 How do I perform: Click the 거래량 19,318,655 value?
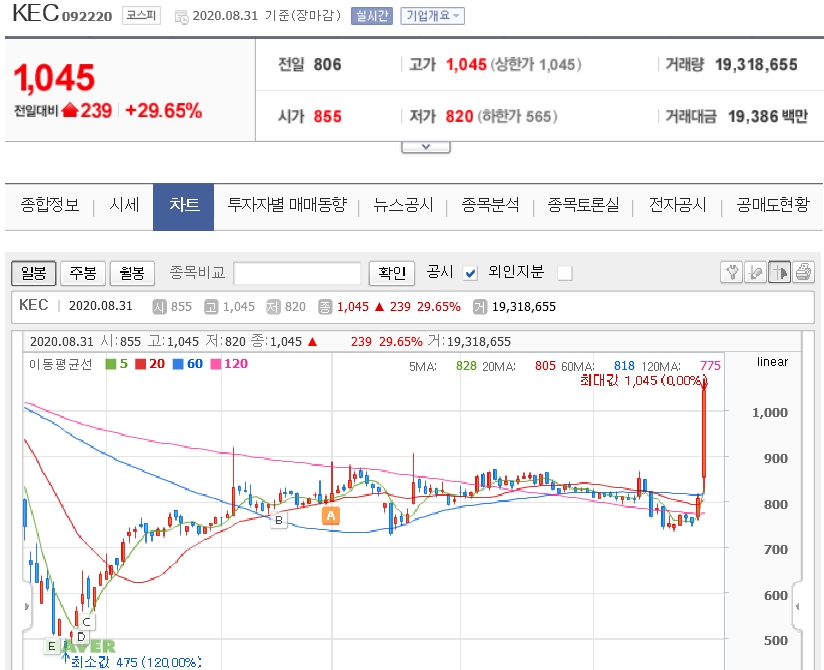point(756,65)
